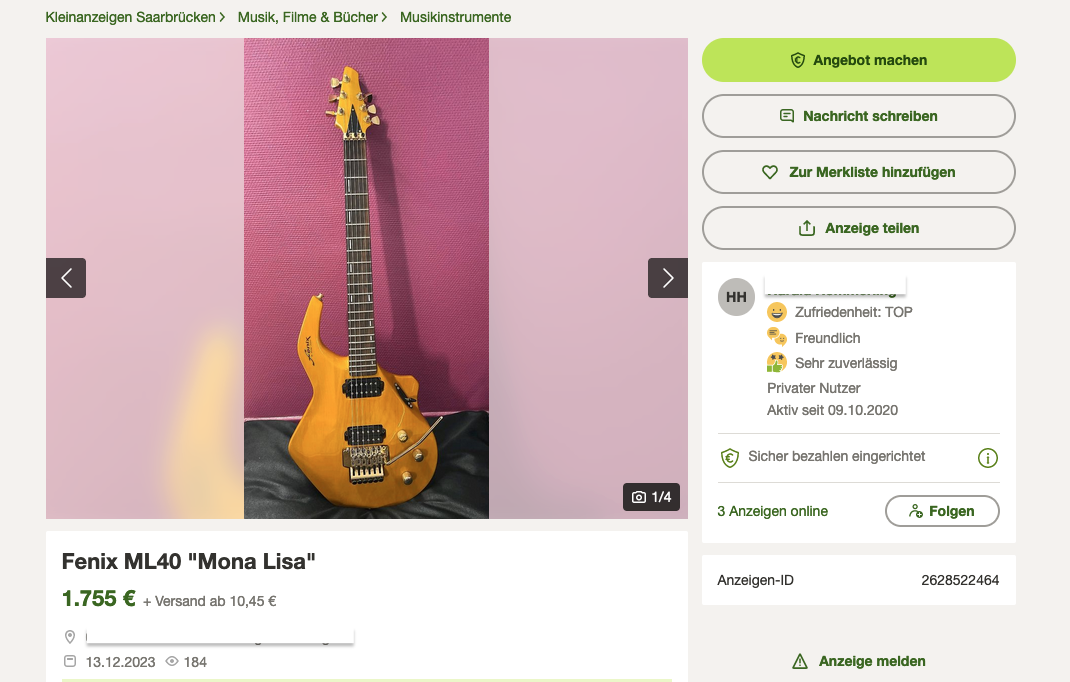1070x682 pixels.
Task: Click the shield icon on Angebot machen
Action: (x=798, y=60)
